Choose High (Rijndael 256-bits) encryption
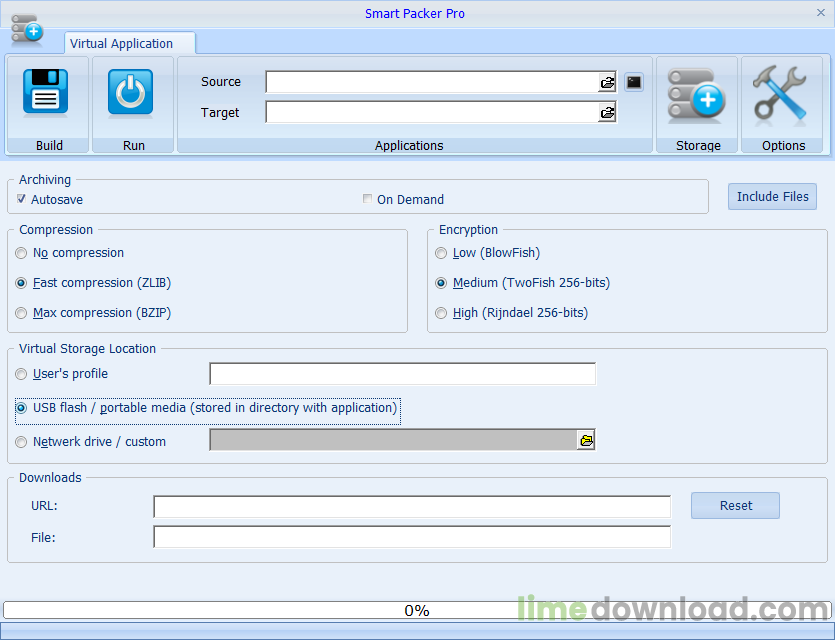 441,312
